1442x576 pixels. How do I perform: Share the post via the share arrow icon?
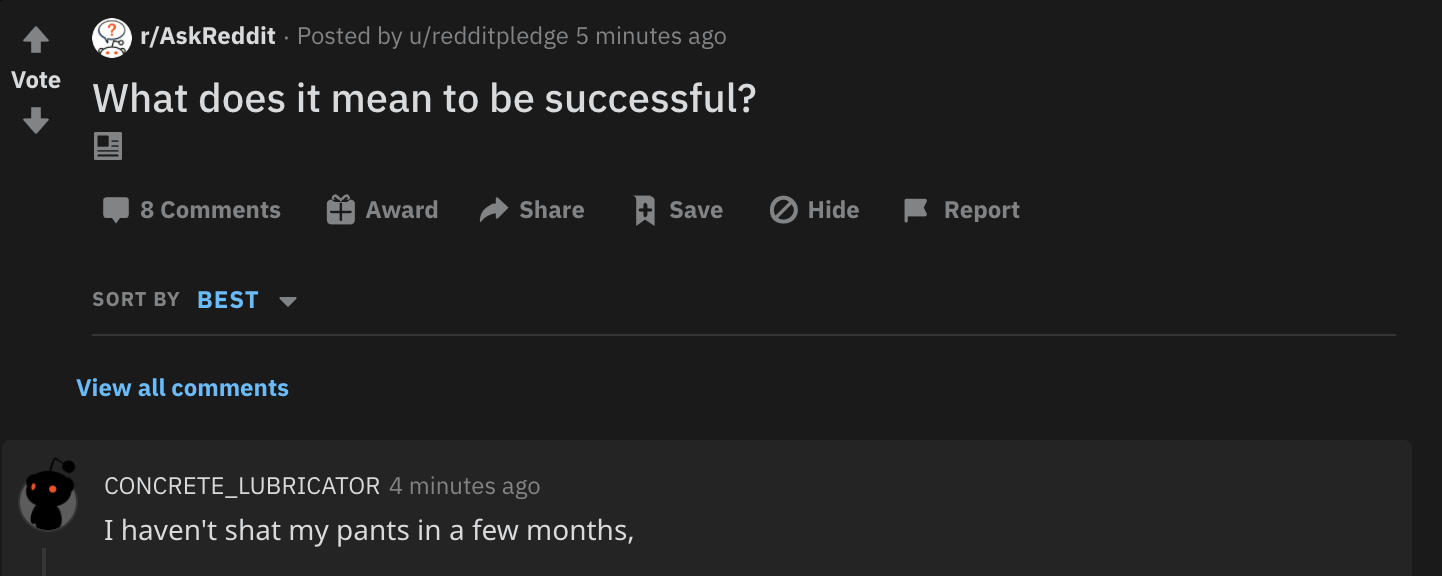pos(492,209)
